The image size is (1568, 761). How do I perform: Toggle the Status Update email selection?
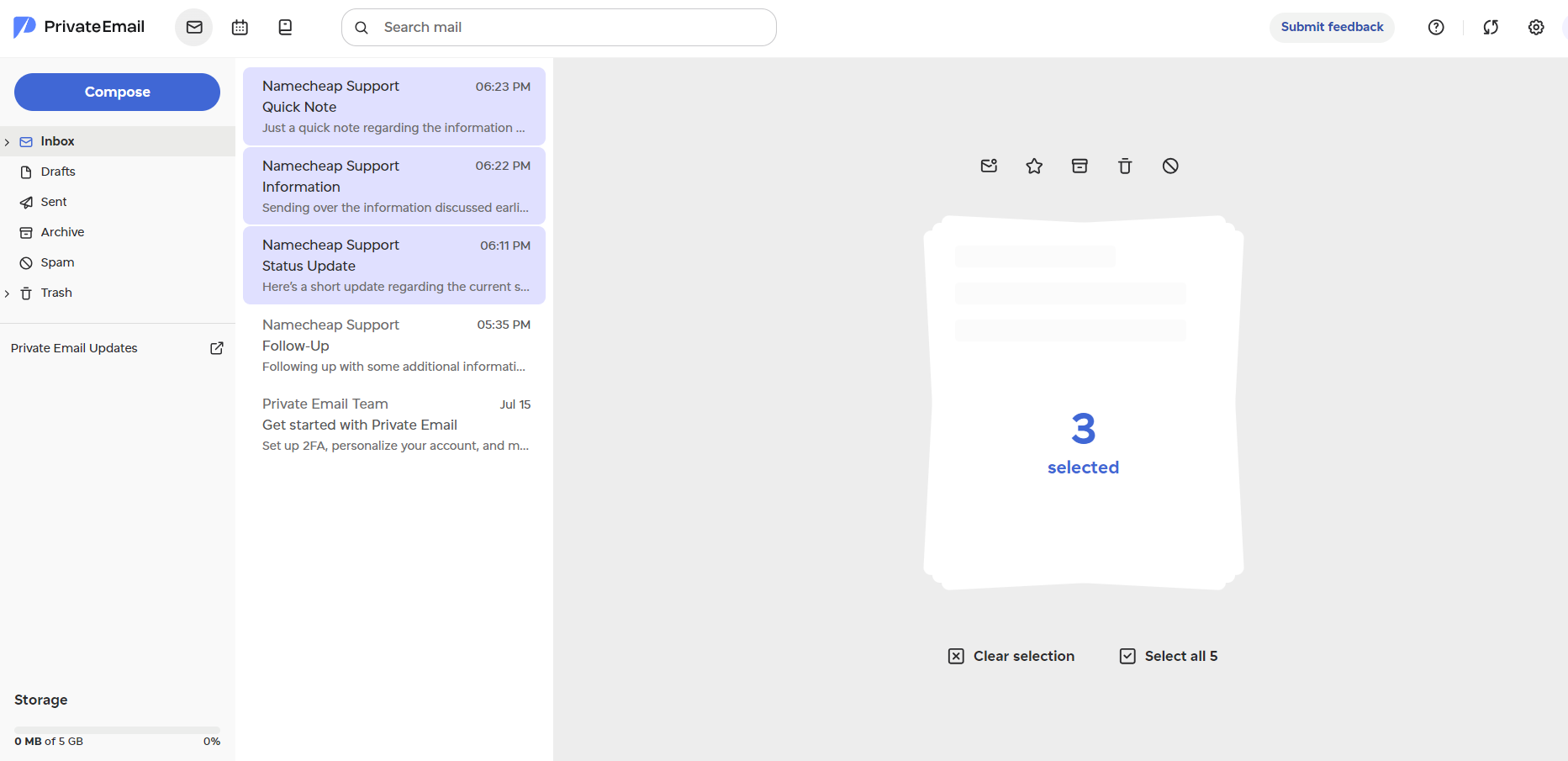tap(394, 265)
